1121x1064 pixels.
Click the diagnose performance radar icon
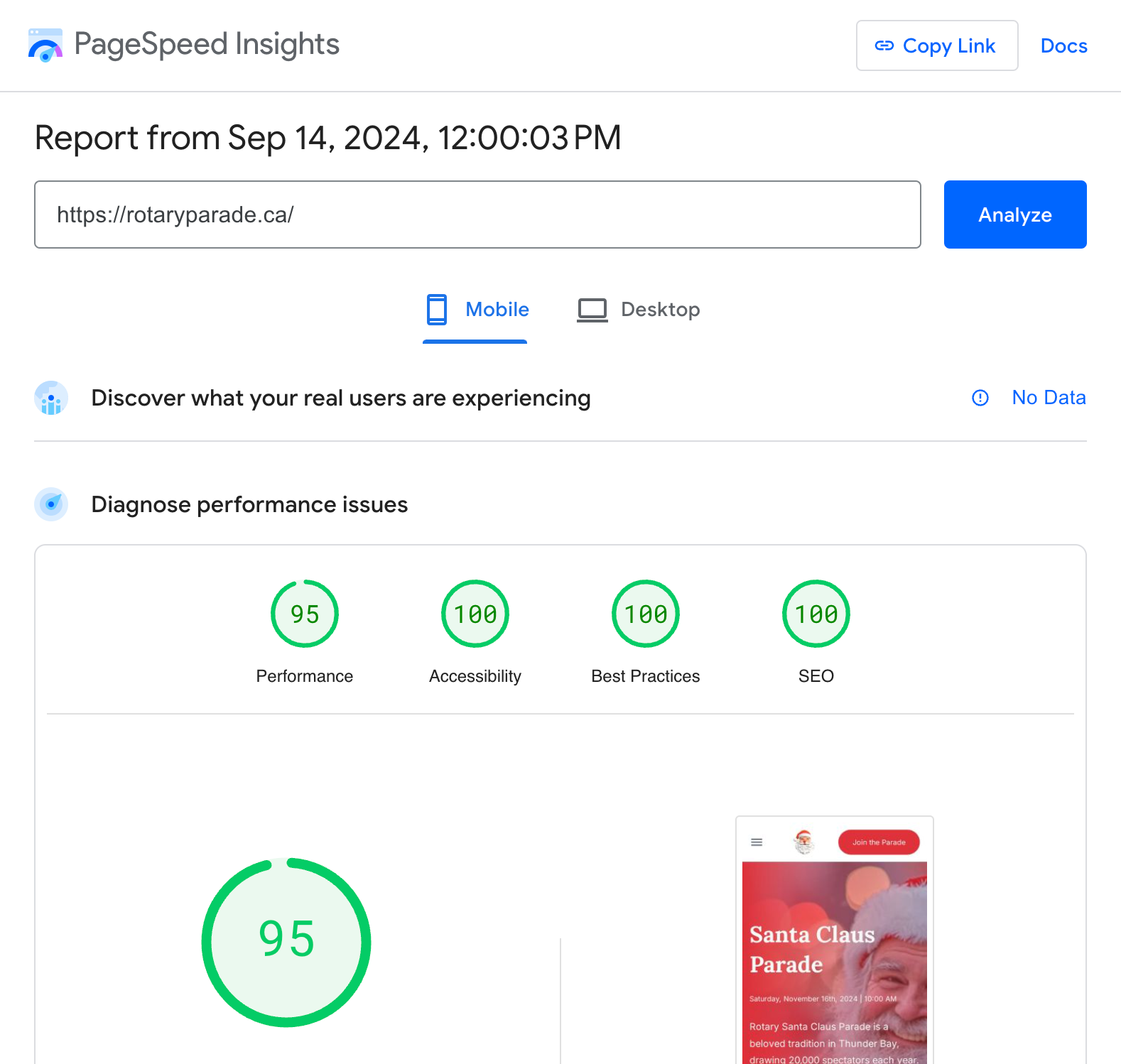(51, 504)
